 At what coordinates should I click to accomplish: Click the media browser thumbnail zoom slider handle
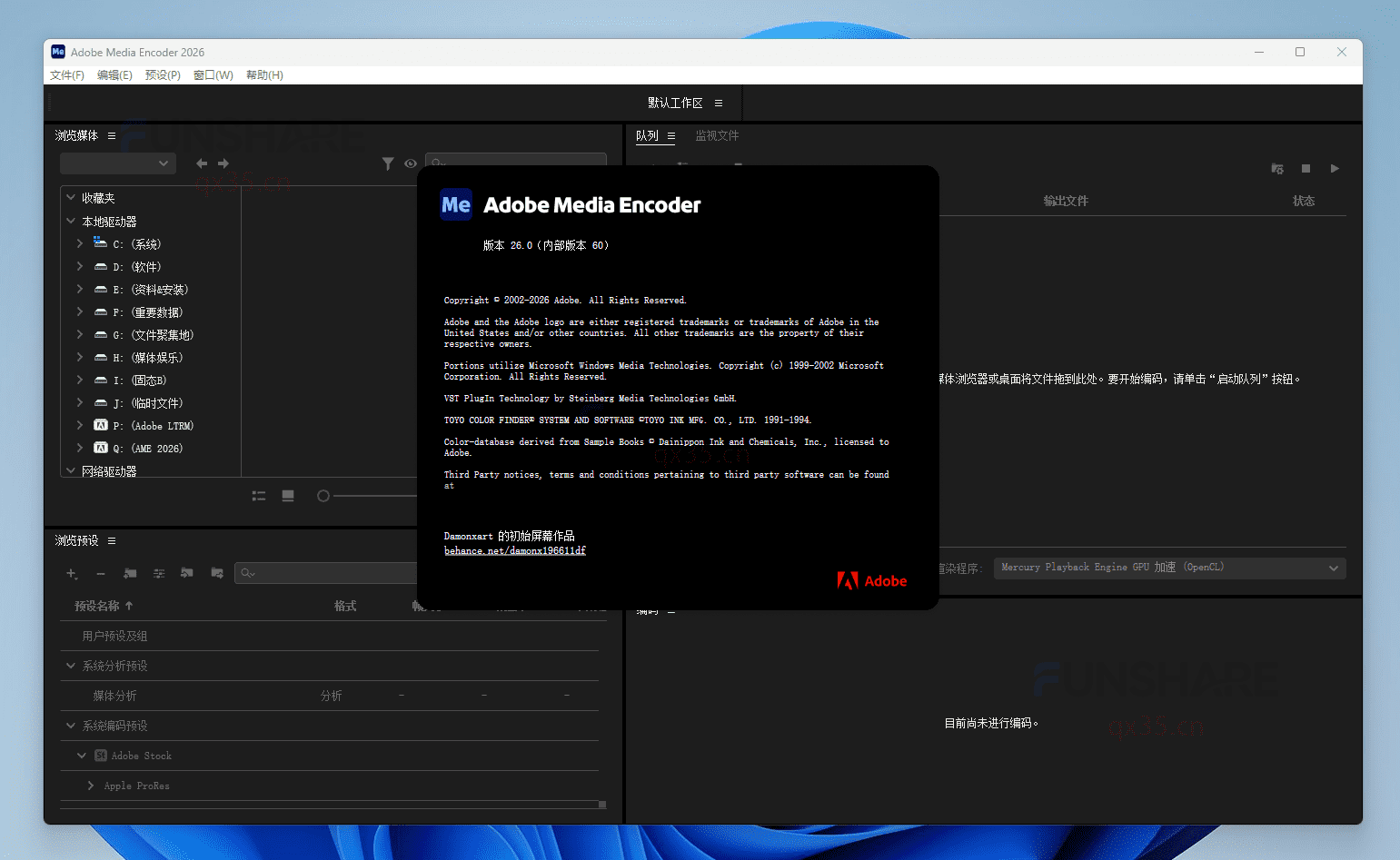(323, 496)
